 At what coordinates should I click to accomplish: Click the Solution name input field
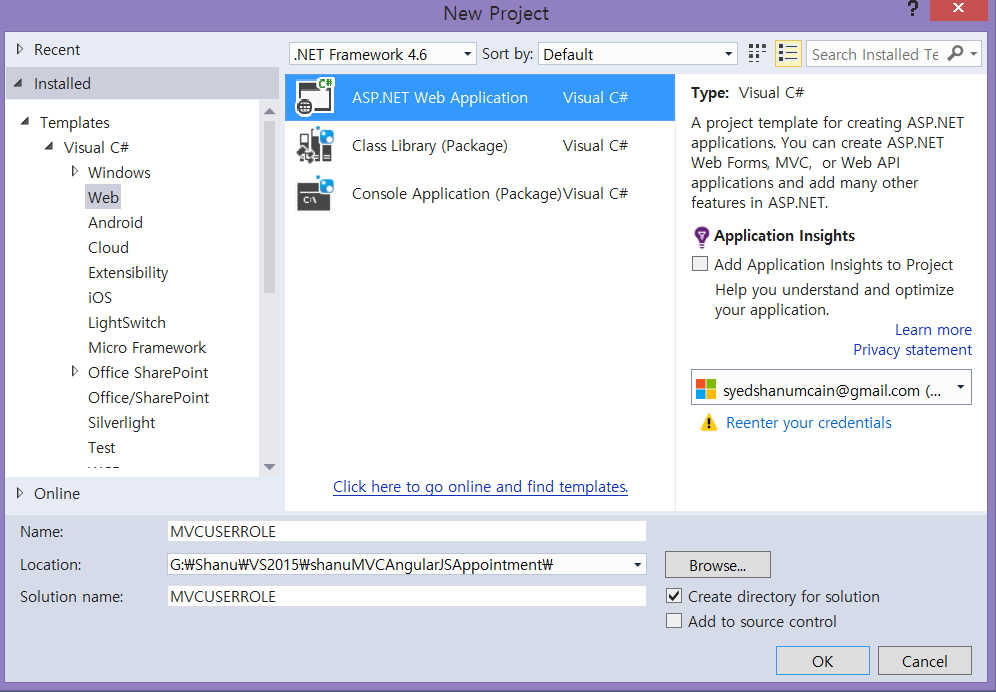407,596
